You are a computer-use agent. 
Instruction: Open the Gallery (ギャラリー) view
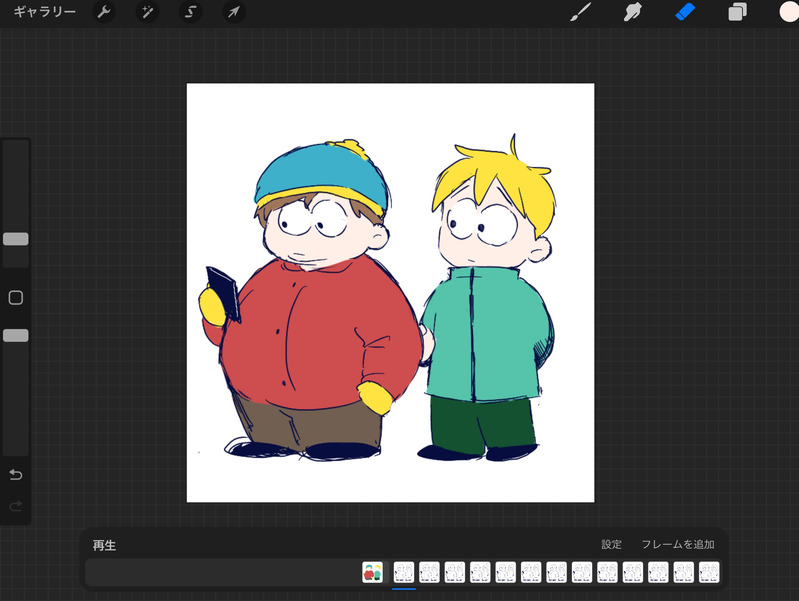point(44,11)
